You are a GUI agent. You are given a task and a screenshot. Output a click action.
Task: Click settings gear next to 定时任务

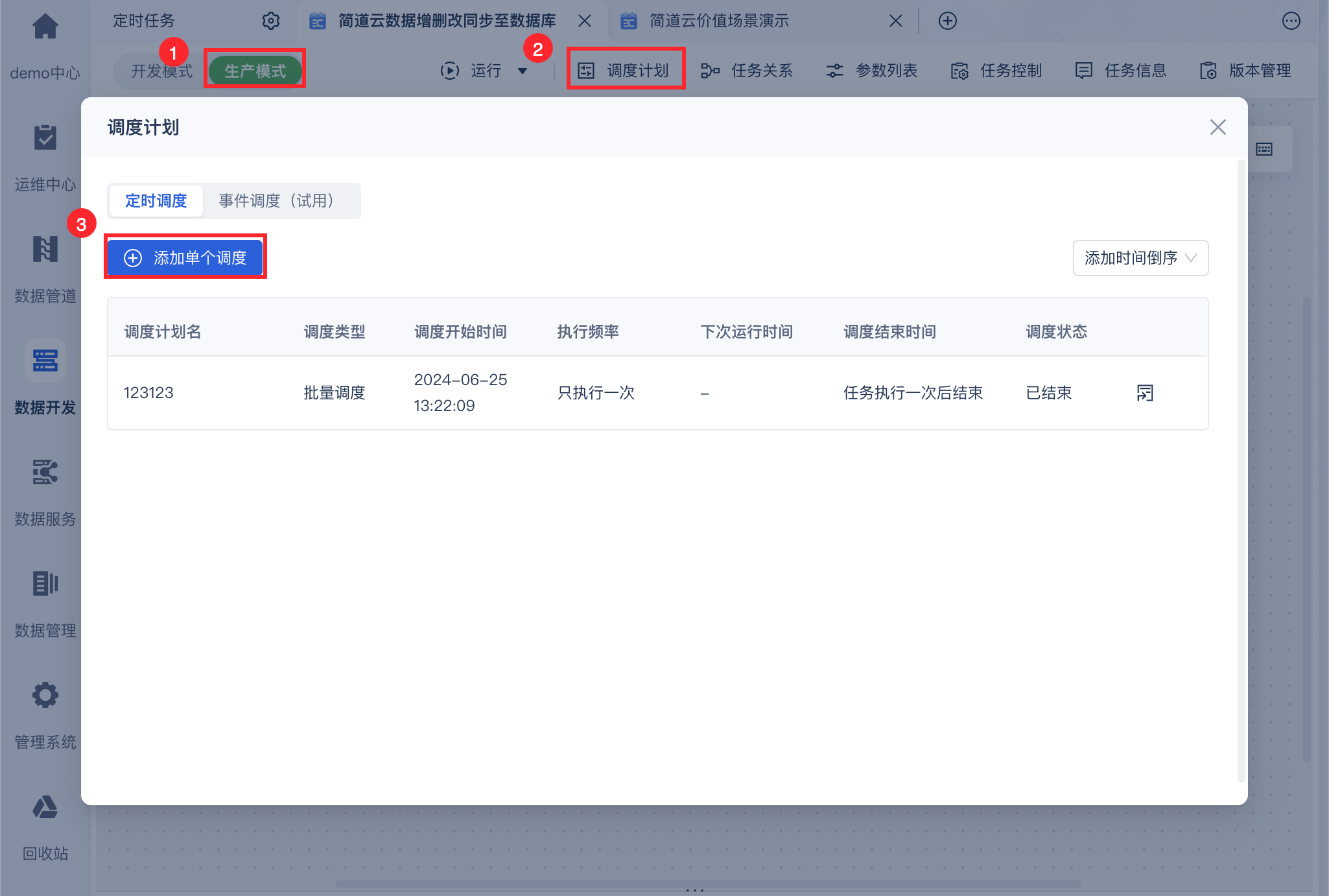(271, 21)
